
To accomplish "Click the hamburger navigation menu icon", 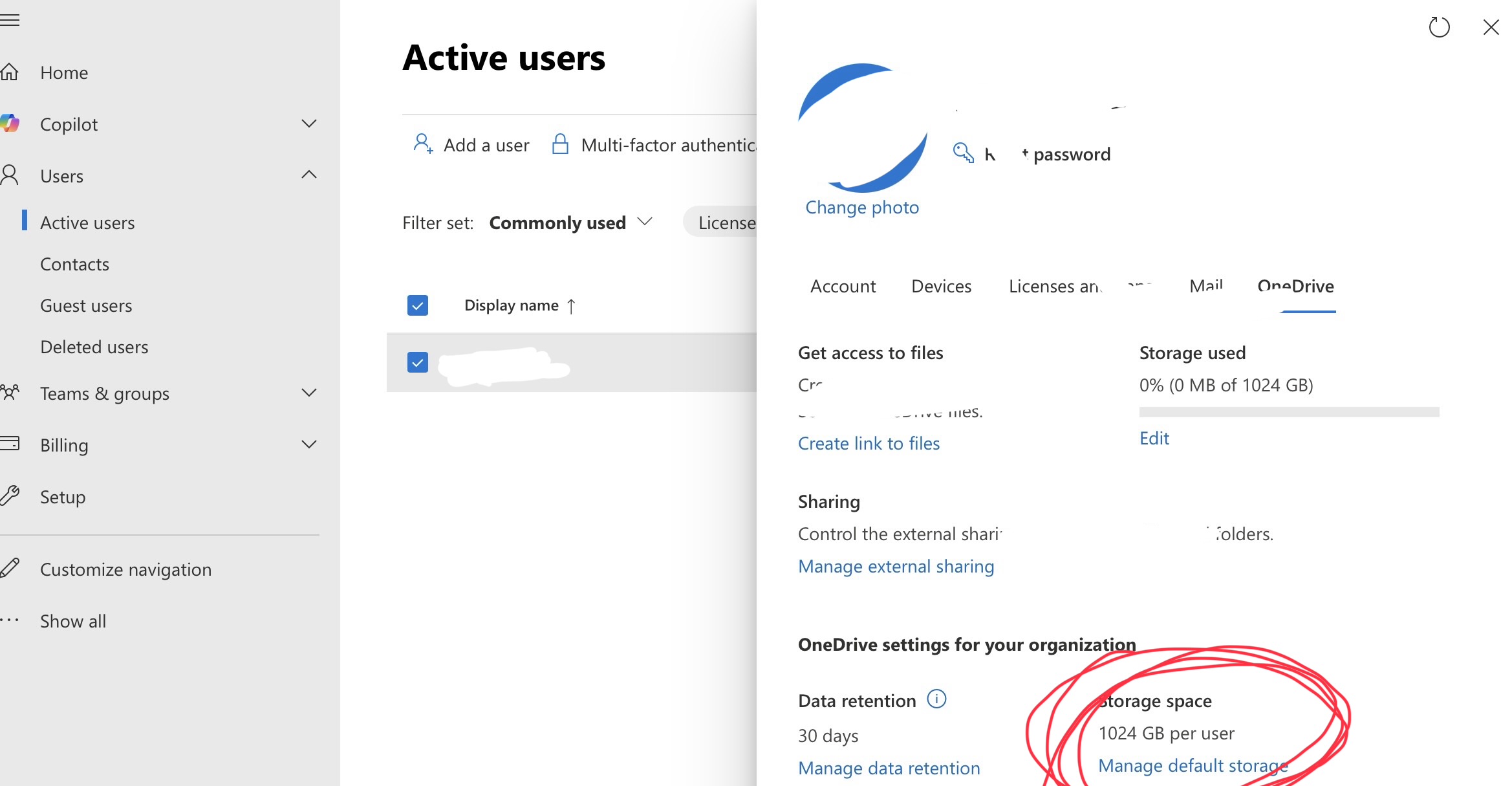I will tap(9, 21).
